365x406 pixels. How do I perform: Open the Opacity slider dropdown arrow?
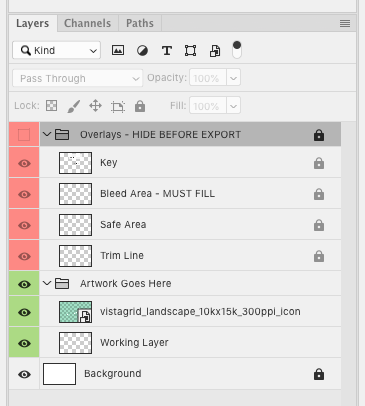(x=233, y=78)
